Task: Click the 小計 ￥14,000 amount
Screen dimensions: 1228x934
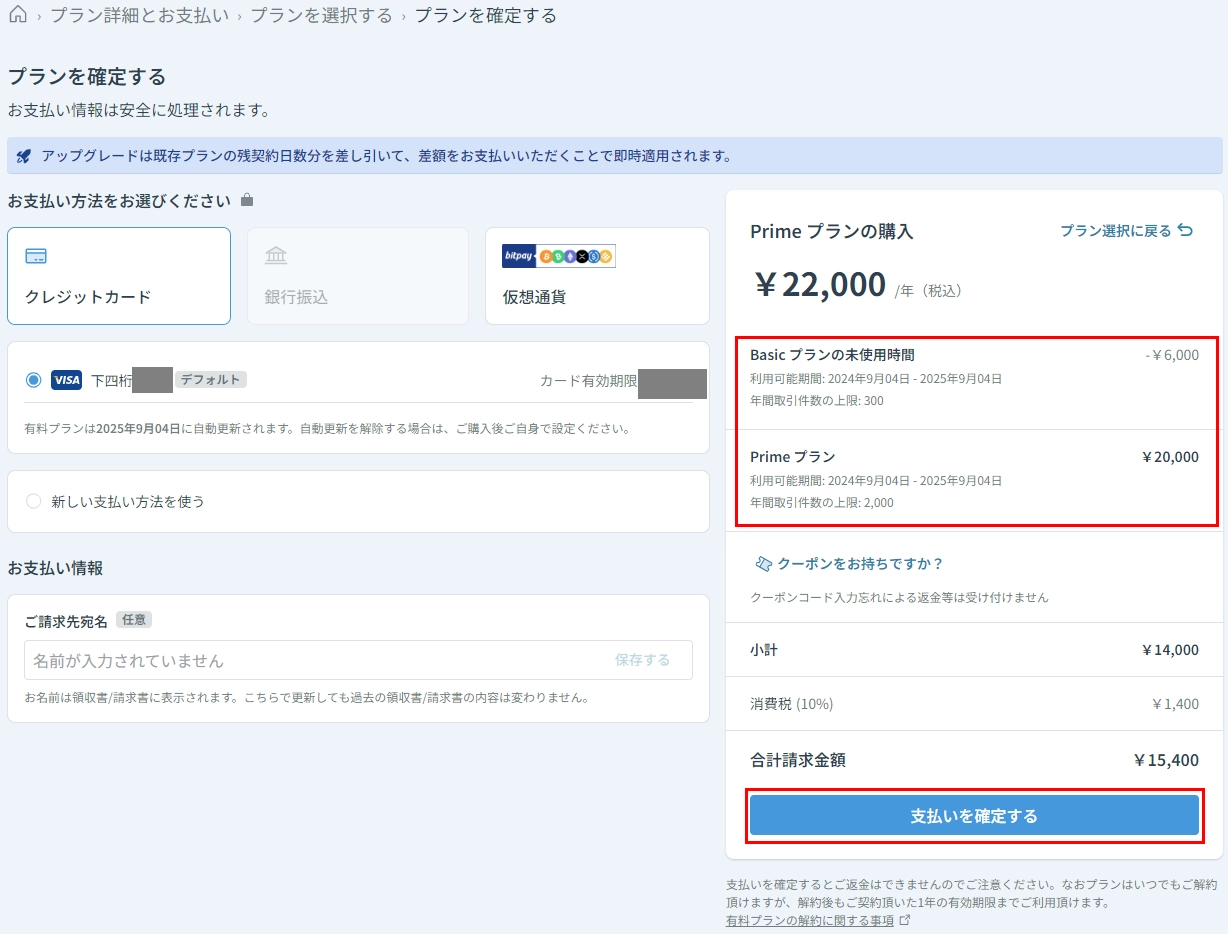Action: click(x=1170, y=650)
